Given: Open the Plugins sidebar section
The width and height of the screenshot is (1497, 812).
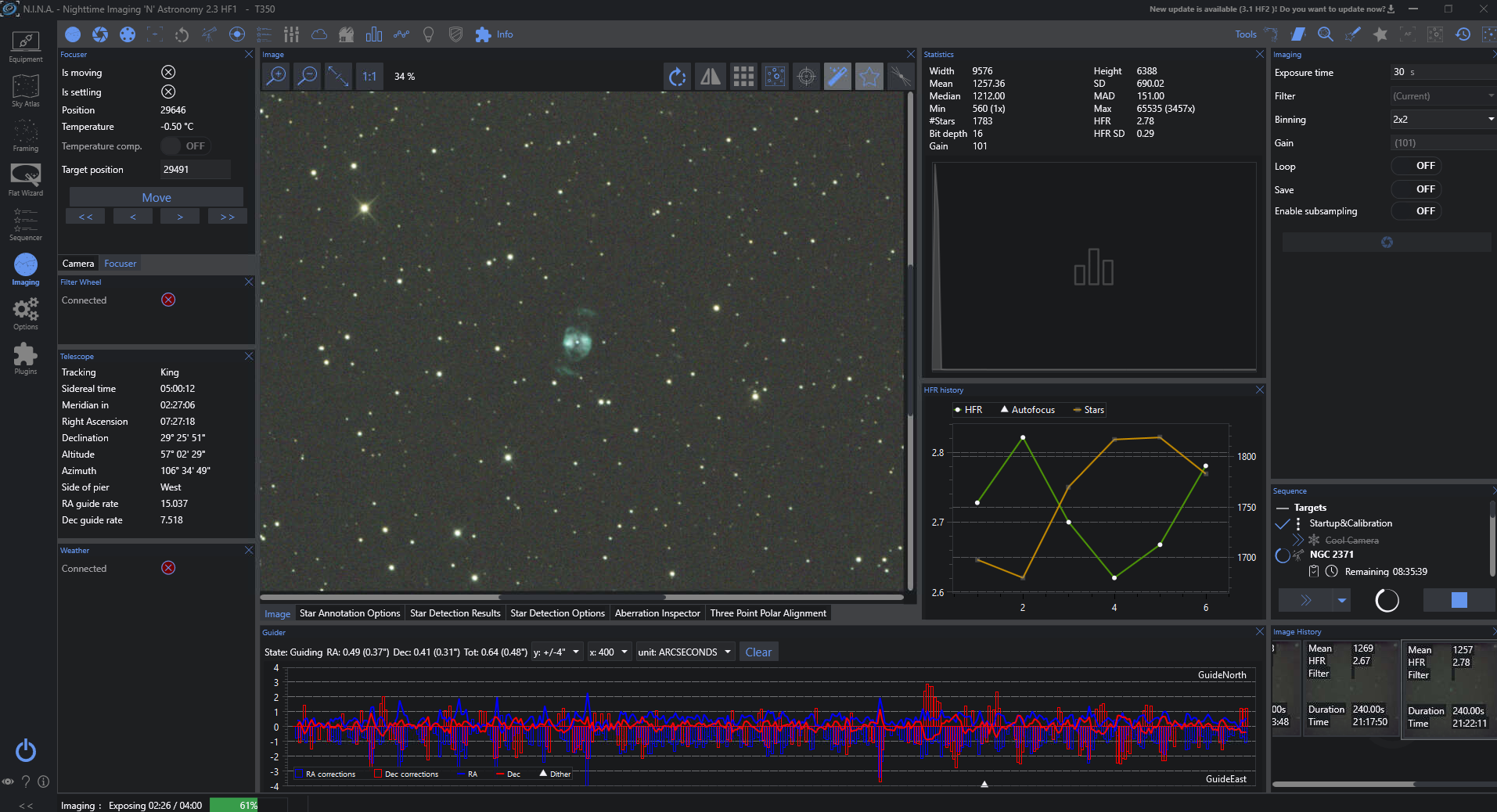Looking at the screenshot, I should 25,358.
